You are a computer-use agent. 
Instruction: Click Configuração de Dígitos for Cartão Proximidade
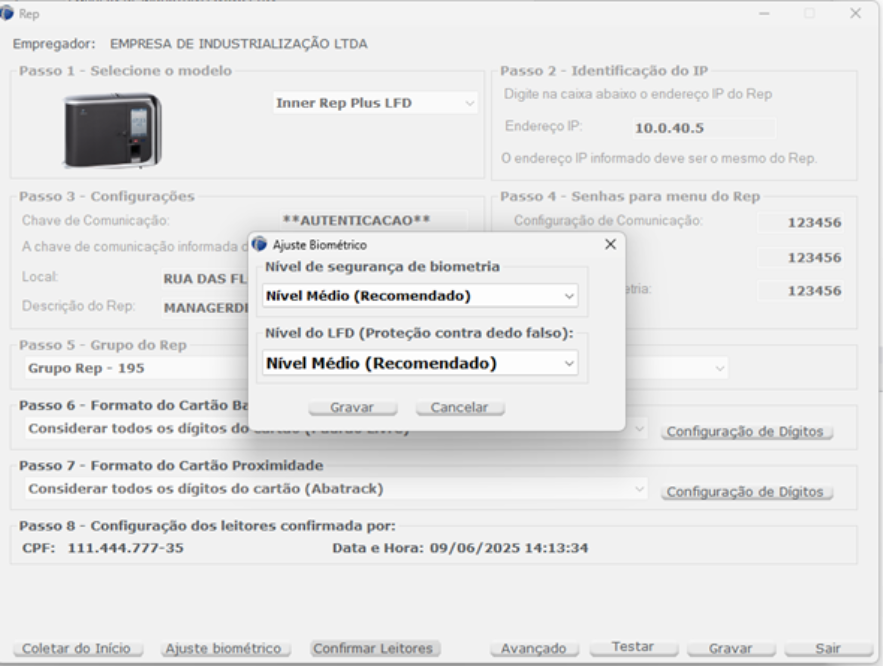(746, 492)
